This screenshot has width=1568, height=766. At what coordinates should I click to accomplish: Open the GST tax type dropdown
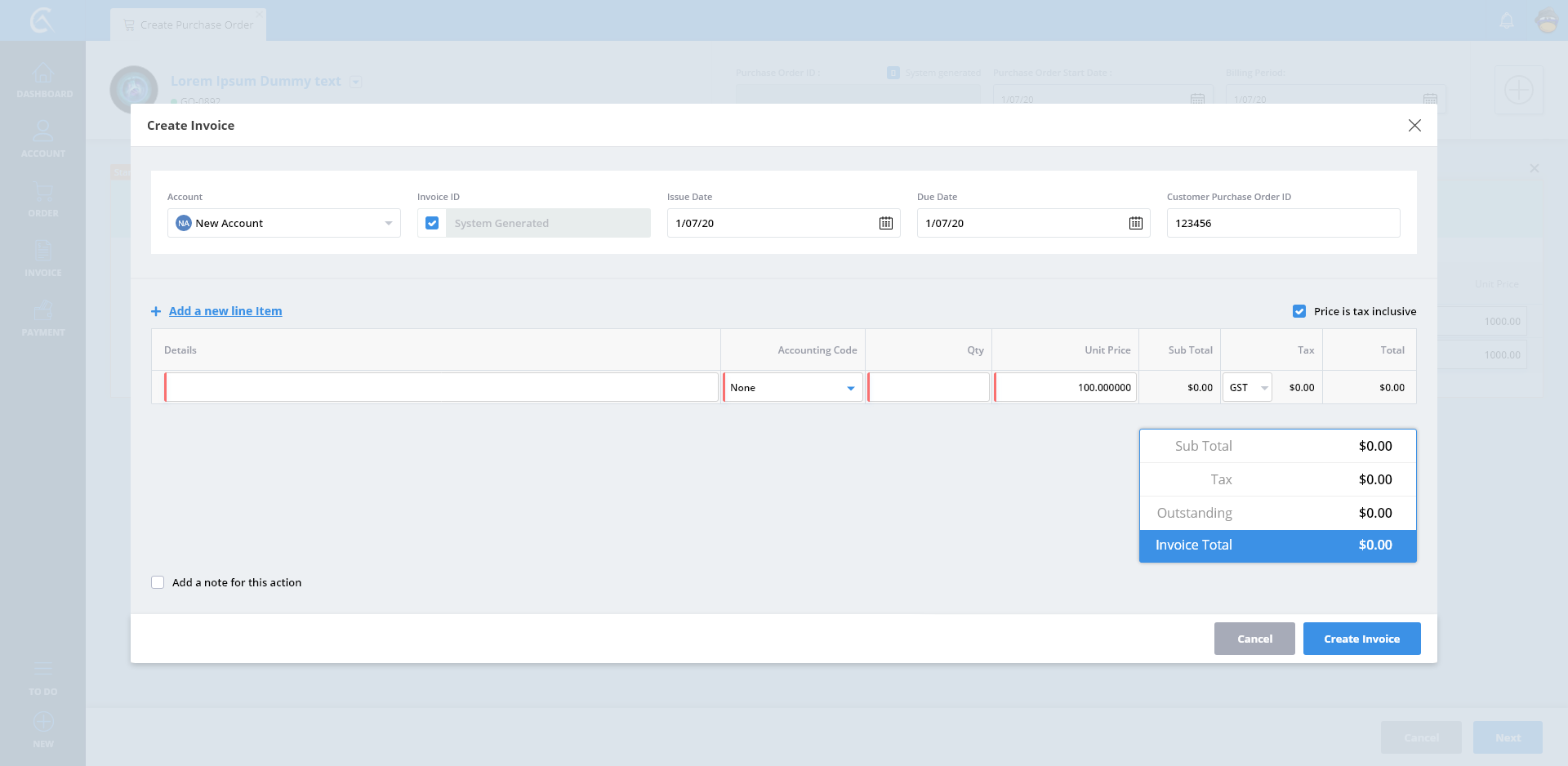(1247, 387)
